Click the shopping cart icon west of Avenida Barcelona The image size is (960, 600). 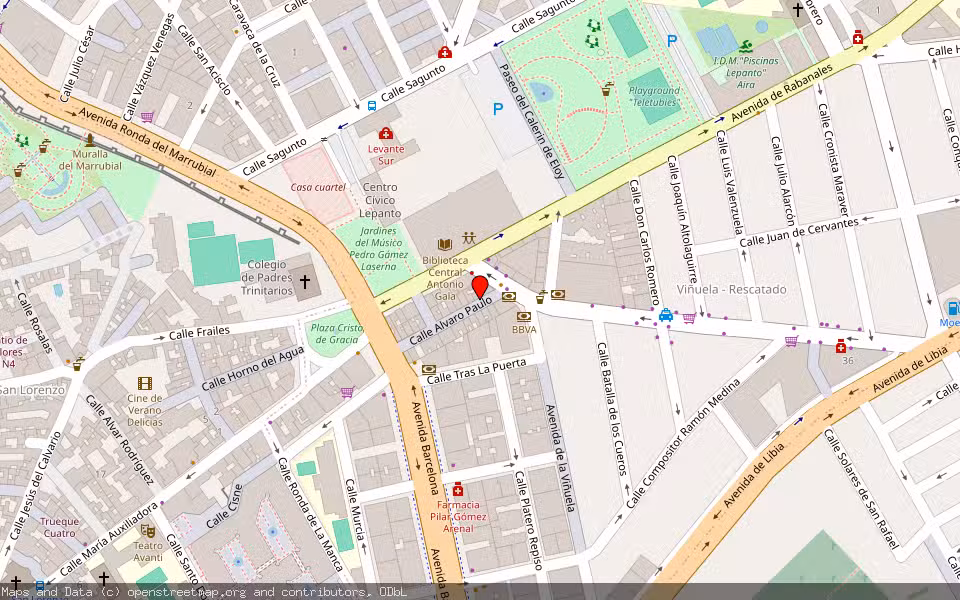click(x=347, y=392)
